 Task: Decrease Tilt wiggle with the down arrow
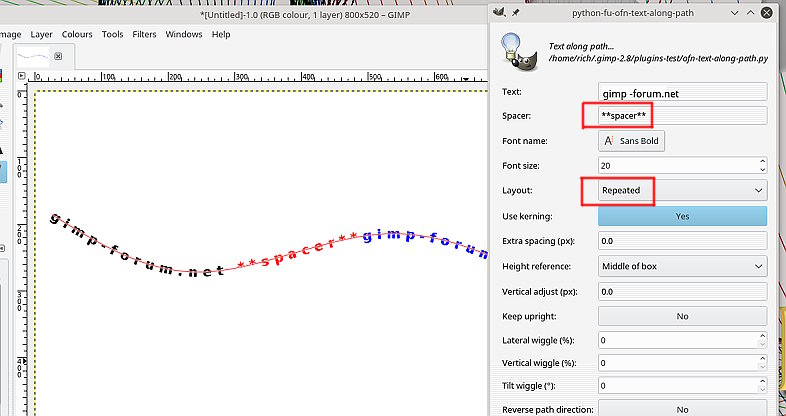(x=762, y=390)
